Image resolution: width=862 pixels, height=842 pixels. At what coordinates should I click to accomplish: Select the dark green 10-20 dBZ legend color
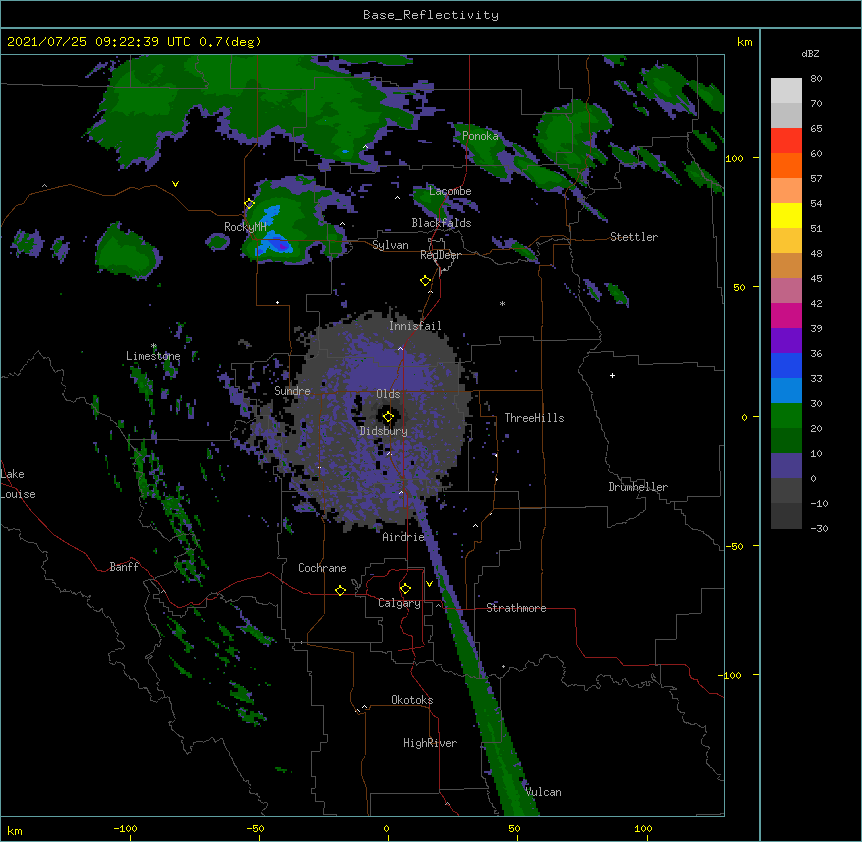pos(786,440)
